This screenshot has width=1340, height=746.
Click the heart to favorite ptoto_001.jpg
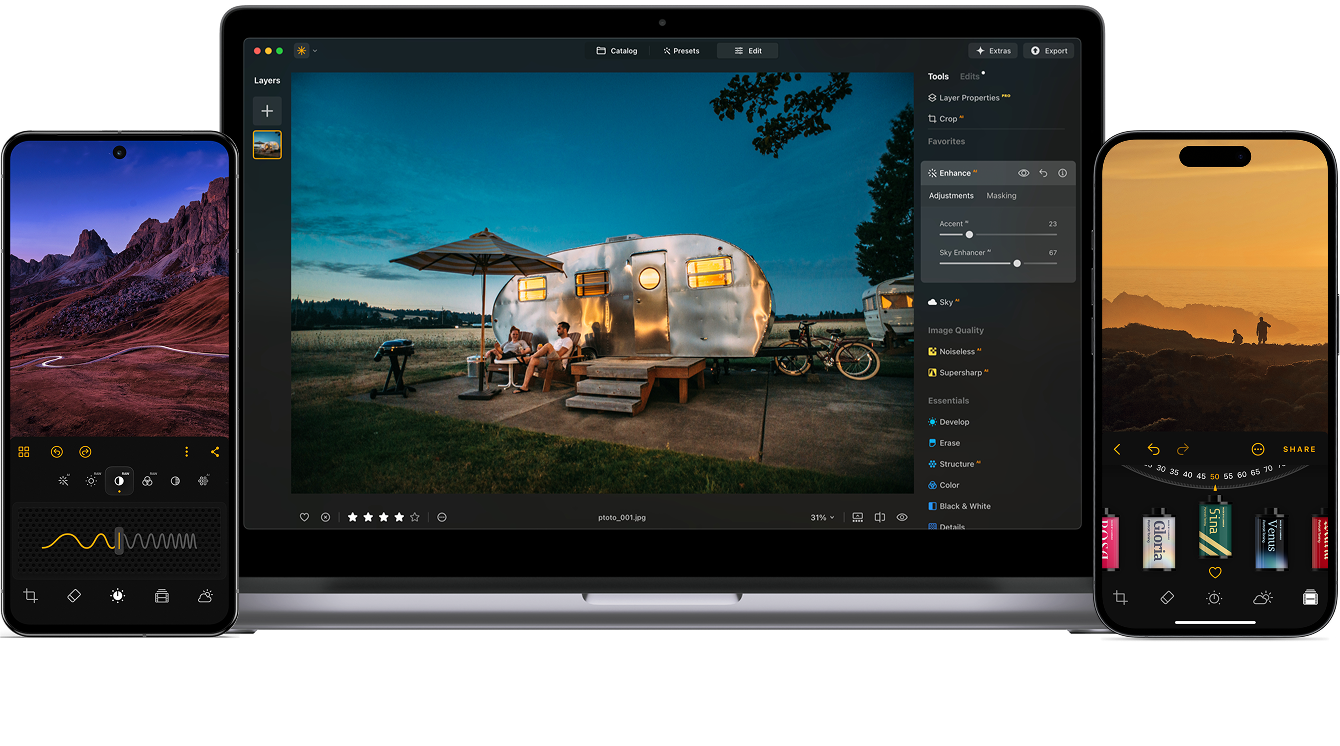[304, 517]
